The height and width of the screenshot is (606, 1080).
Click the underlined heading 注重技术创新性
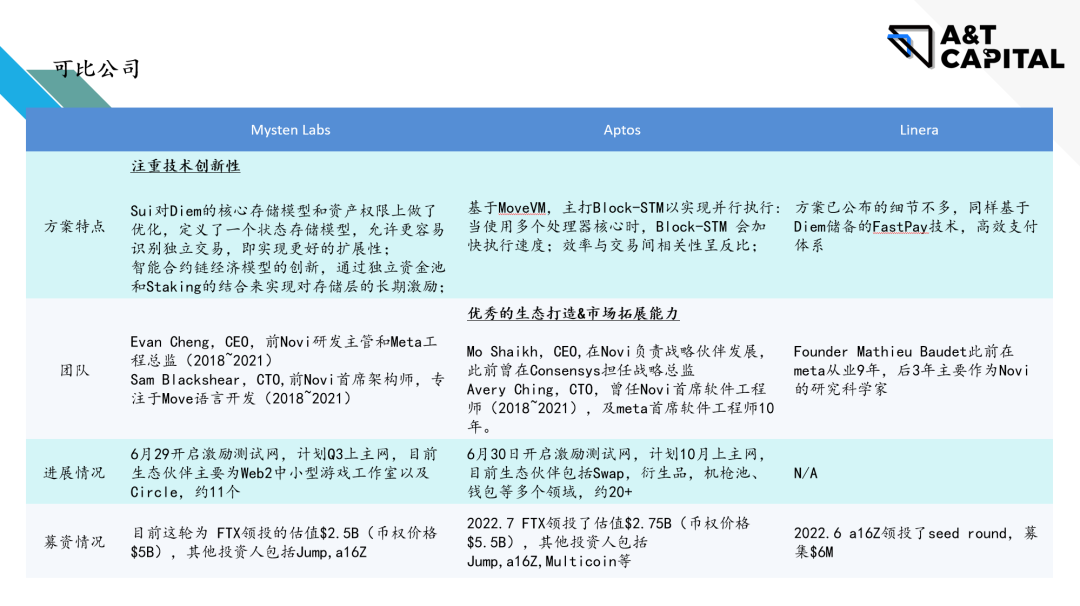[x=185, y=166]
